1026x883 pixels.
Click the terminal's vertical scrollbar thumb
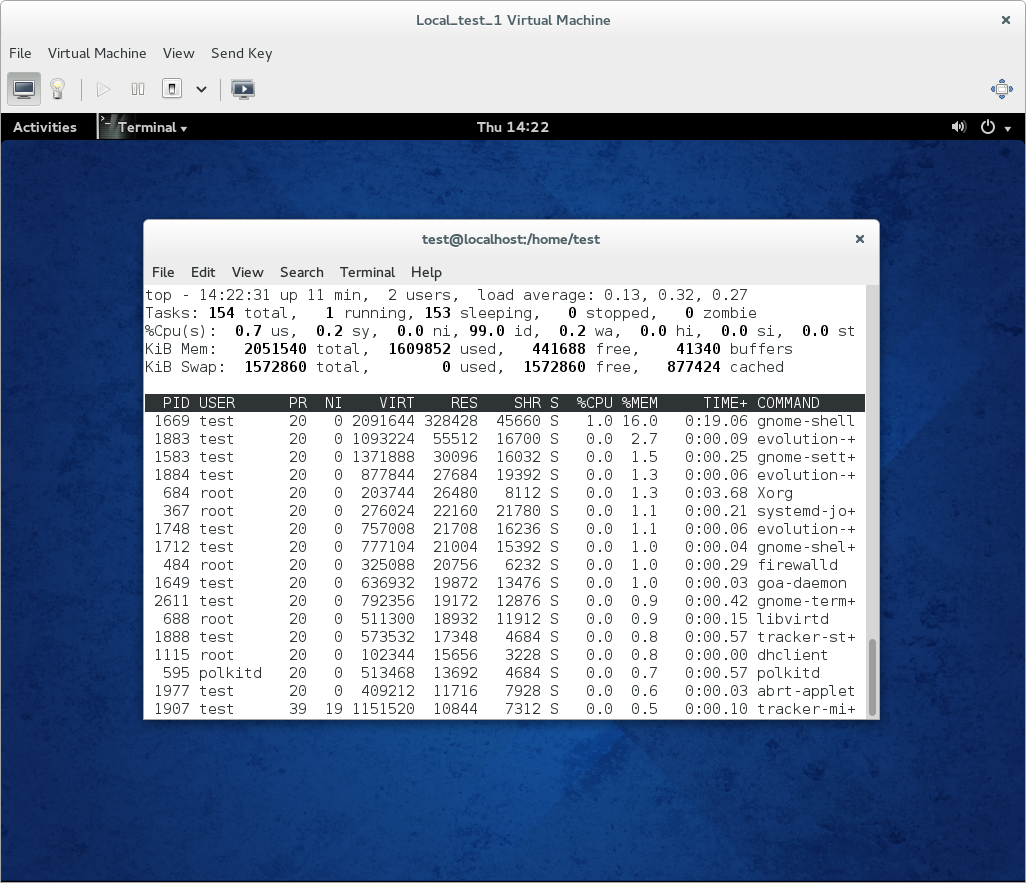tap(872, 677)
